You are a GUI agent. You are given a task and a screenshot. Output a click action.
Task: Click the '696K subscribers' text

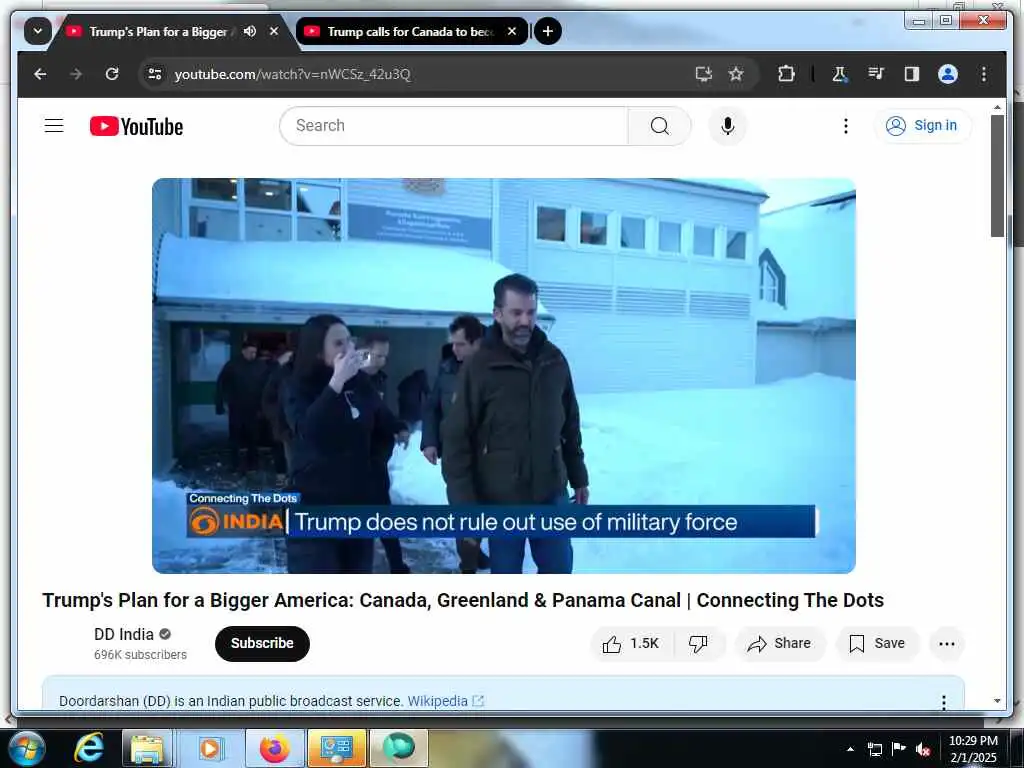pyautogui.click(x=140, y=654)
